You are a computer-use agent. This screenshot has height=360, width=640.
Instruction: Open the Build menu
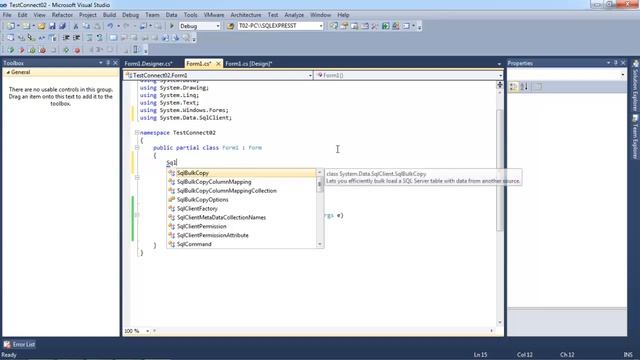[109, 15]
